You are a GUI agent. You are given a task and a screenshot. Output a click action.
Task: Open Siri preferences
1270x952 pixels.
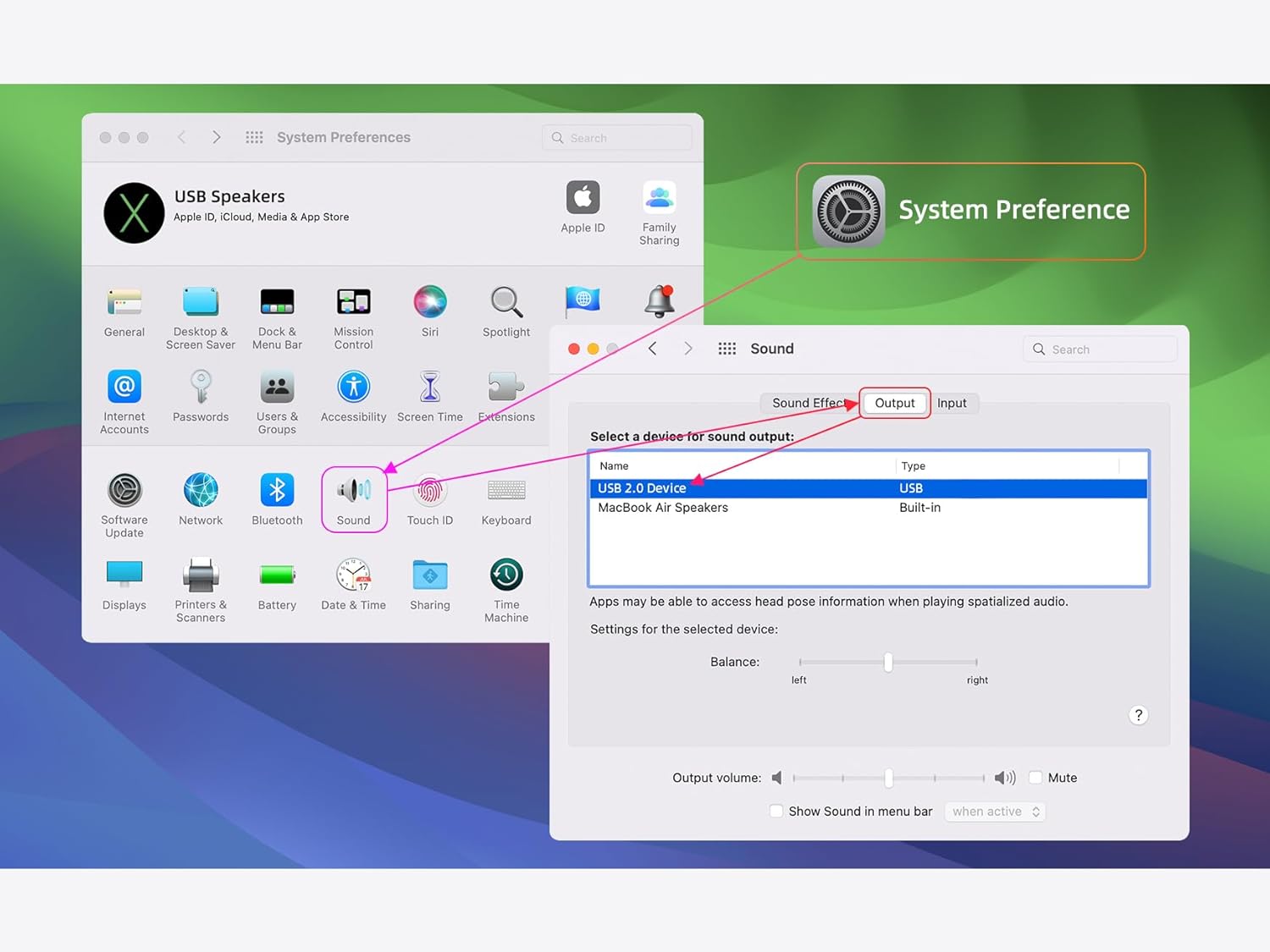[x=430, y=311]
